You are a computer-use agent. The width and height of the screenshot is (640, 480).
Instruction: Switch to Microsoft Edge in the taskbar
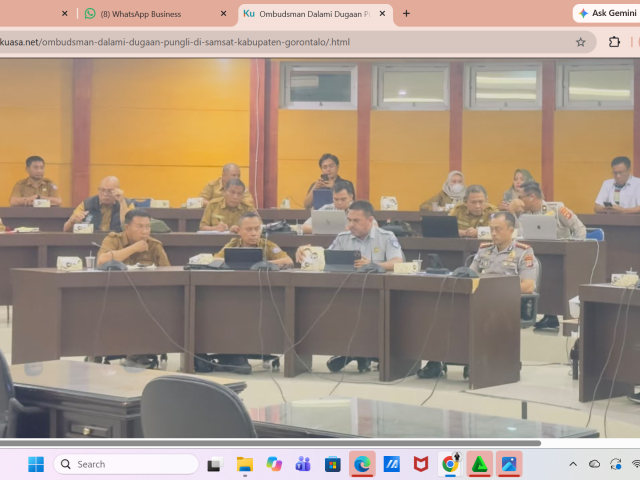click(x=362, y=464)
